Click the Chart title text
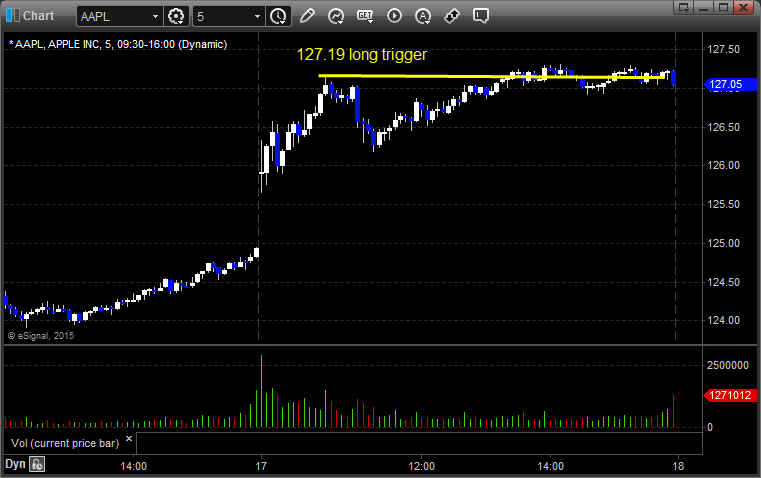 click(38, 16)
